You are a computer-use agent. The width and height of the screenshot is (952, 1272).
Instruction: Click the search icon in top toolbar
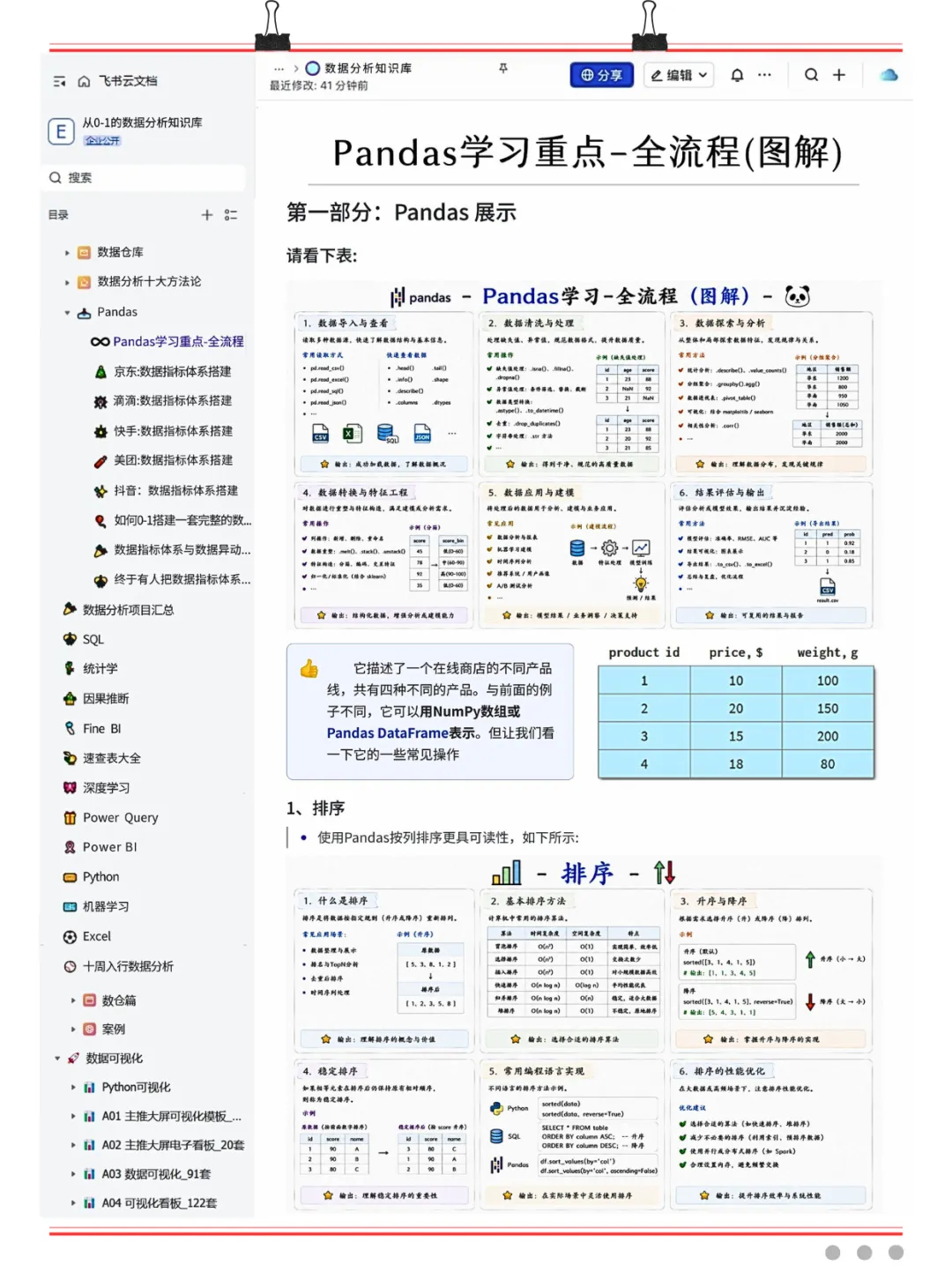[811, 75]
